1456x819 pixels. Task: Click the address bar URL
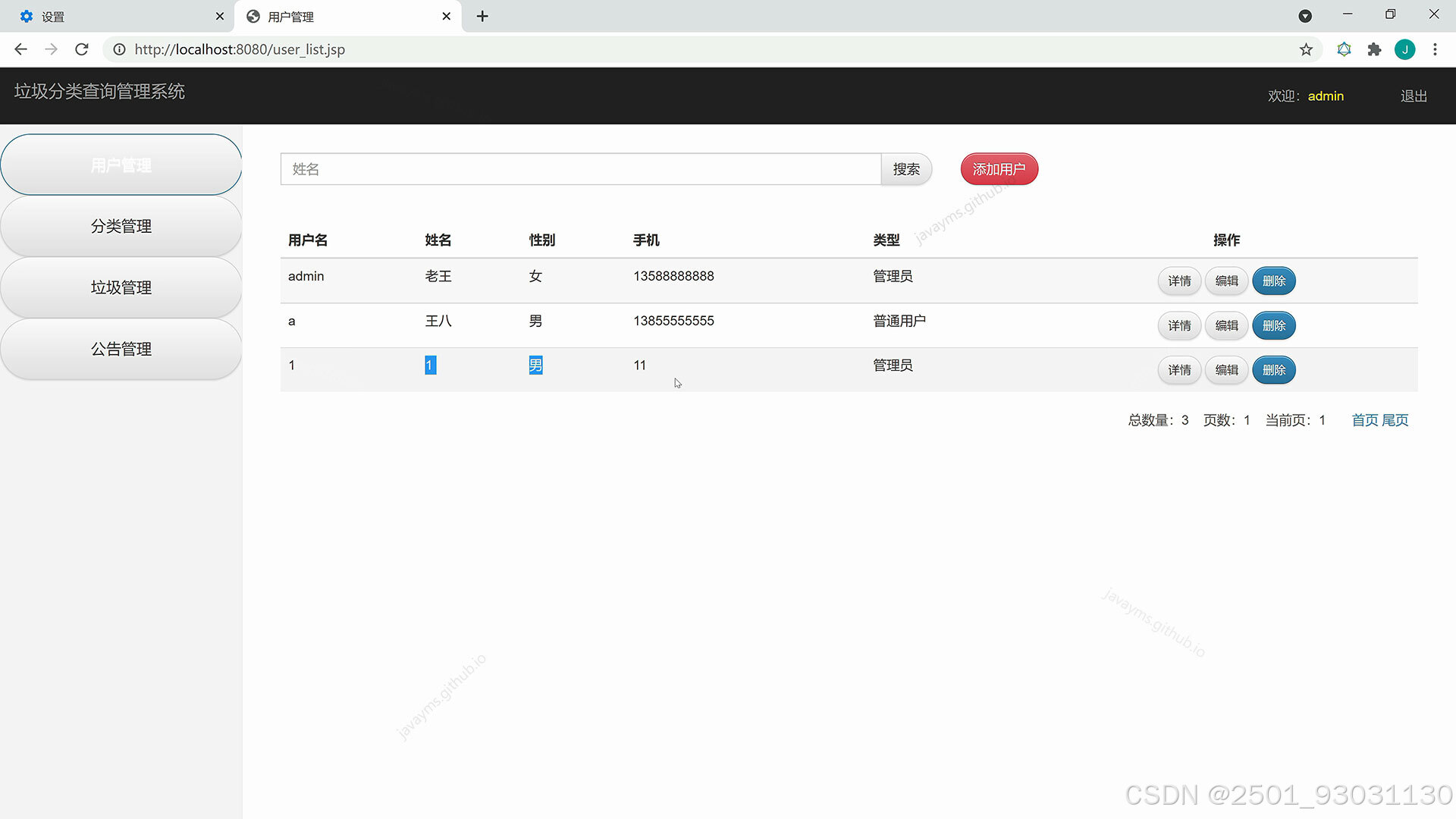coord(240,49)
